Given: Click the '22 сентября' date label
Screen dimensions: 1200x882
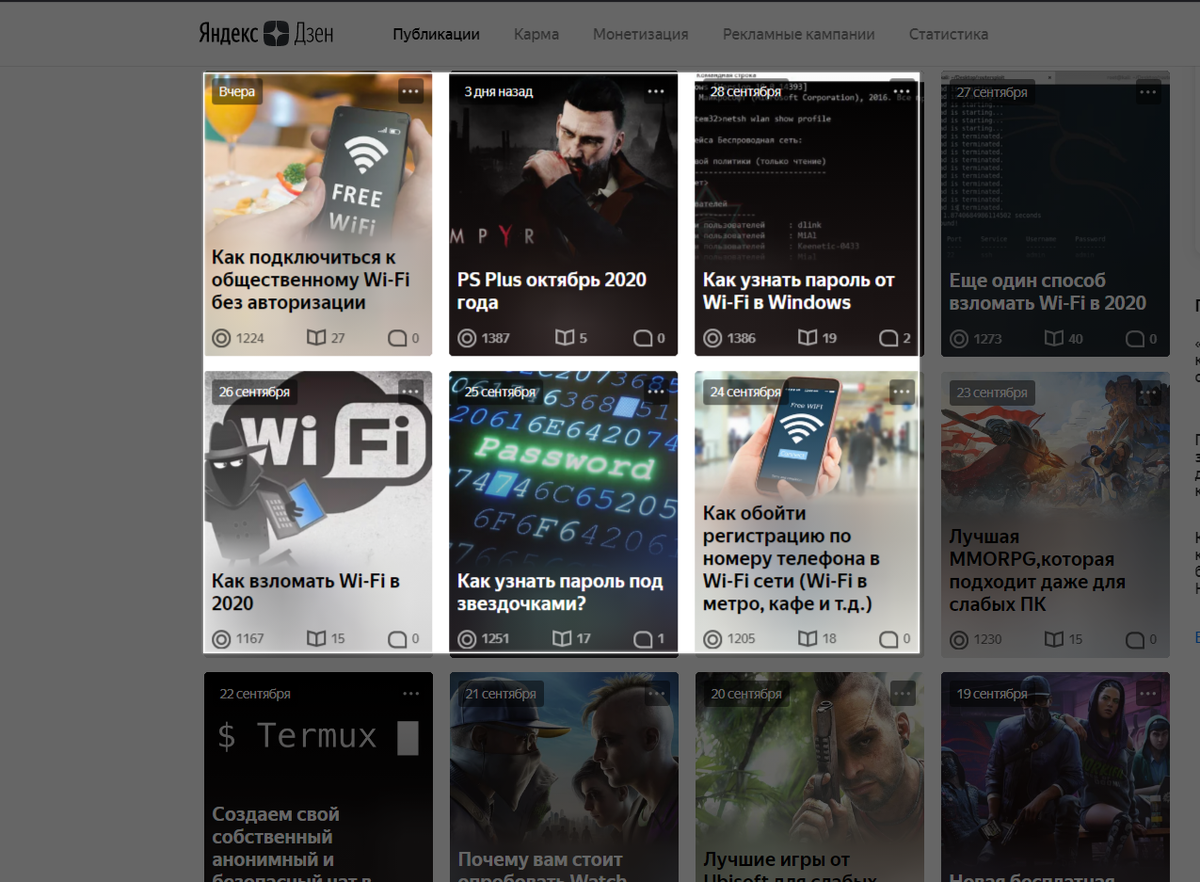Looking at the screenshot, I should tap(255, 693).
